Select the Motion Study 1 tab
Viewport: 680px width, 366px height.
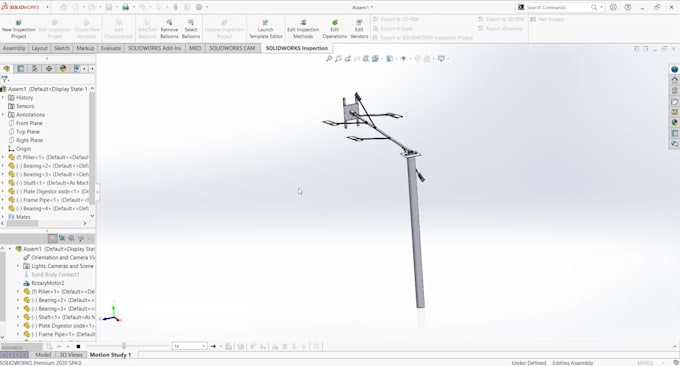110,355
